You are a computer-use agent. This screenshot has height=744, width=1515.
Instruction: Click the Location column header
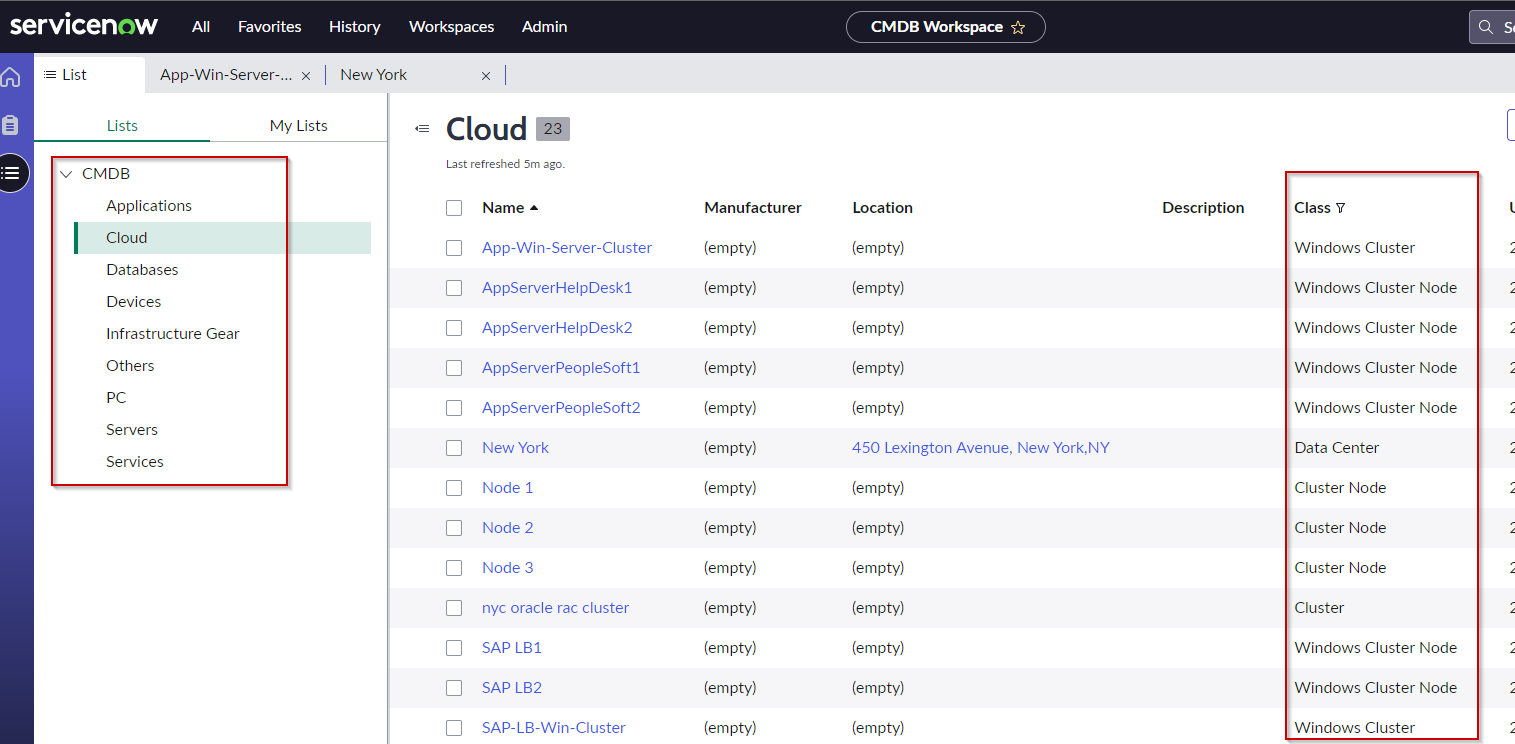pyautogui.click(x=882, y=208)
